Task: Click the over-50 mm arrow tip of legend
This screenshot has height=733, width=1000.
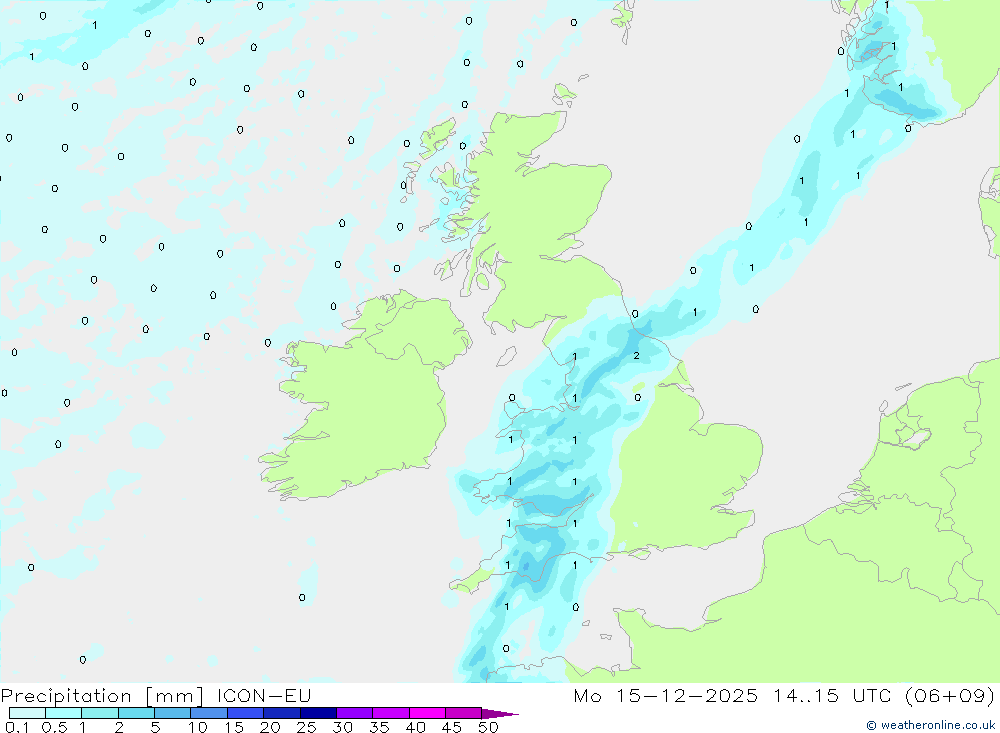Action: 500,714
